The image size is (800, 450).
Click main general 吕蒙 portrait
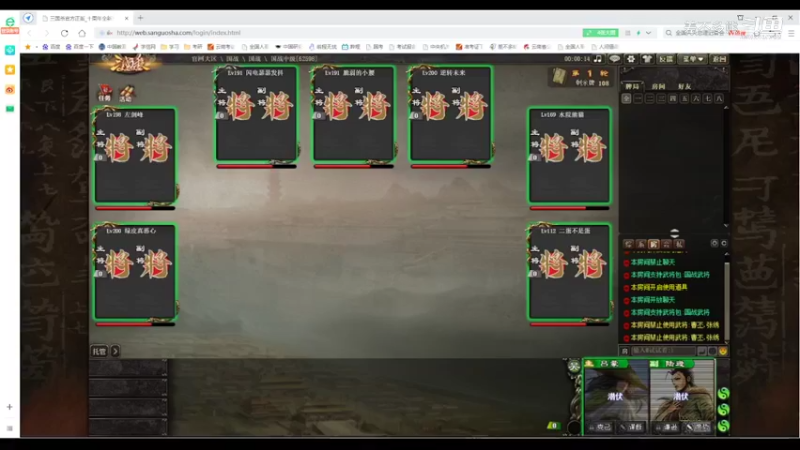[x=616, y=394]
